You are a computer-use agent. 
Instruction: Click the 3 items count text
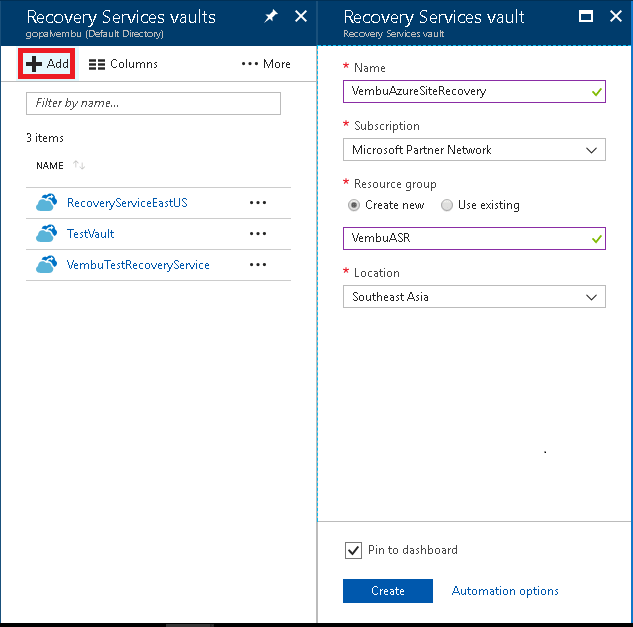[45, 138]
